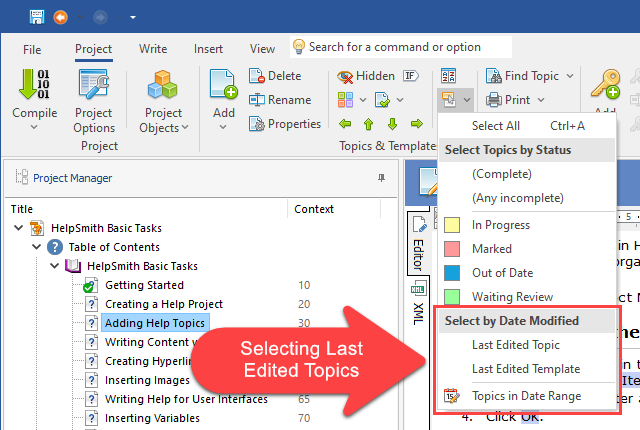Viewport: 640px width, 430px height.
Task: Select topics with (Any incomplete) status
Action: click(x=527, y=198)
